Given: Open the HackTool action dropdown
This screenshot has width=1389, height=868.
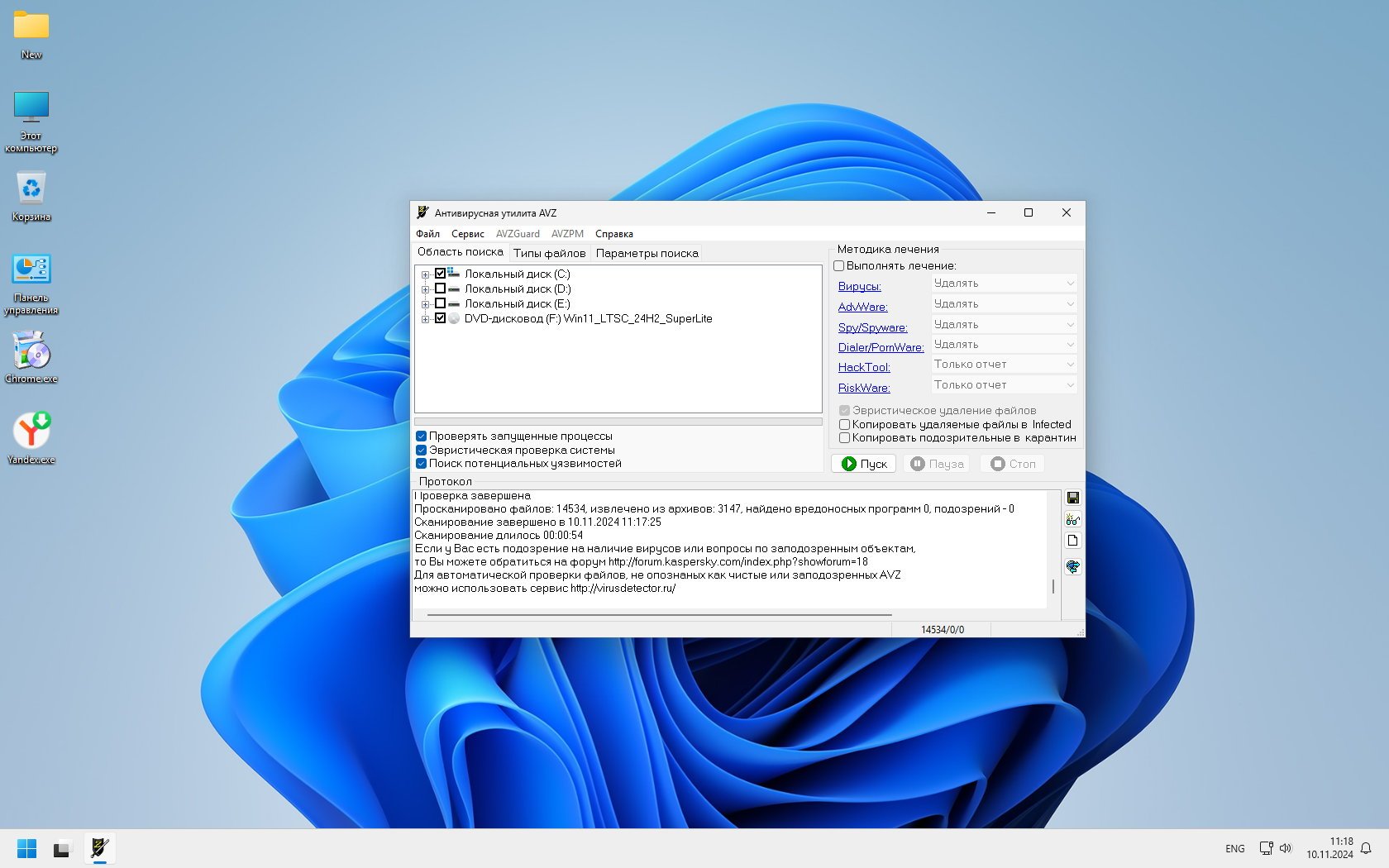Looking at the screenshot, I should pos(1004,365).
